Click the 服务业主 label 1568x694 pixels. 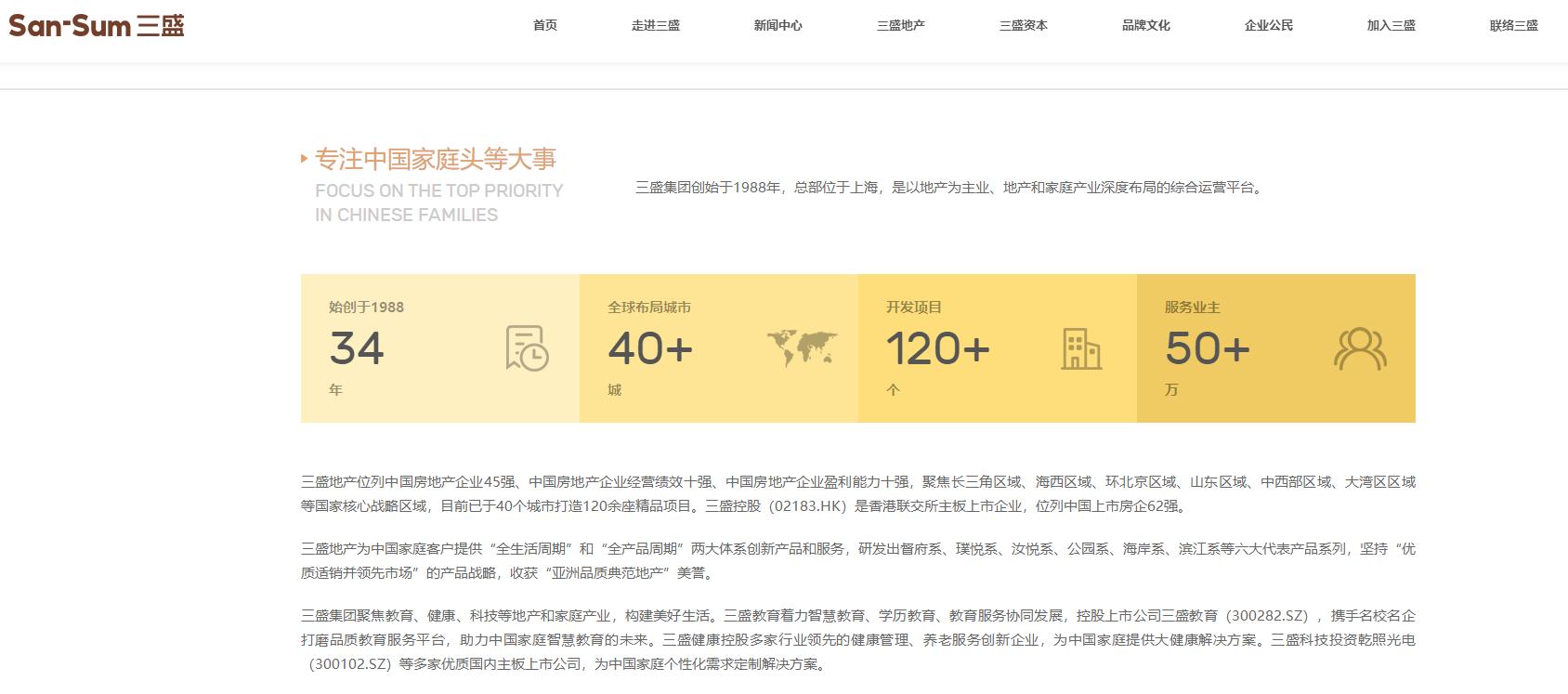(1193, 307)
